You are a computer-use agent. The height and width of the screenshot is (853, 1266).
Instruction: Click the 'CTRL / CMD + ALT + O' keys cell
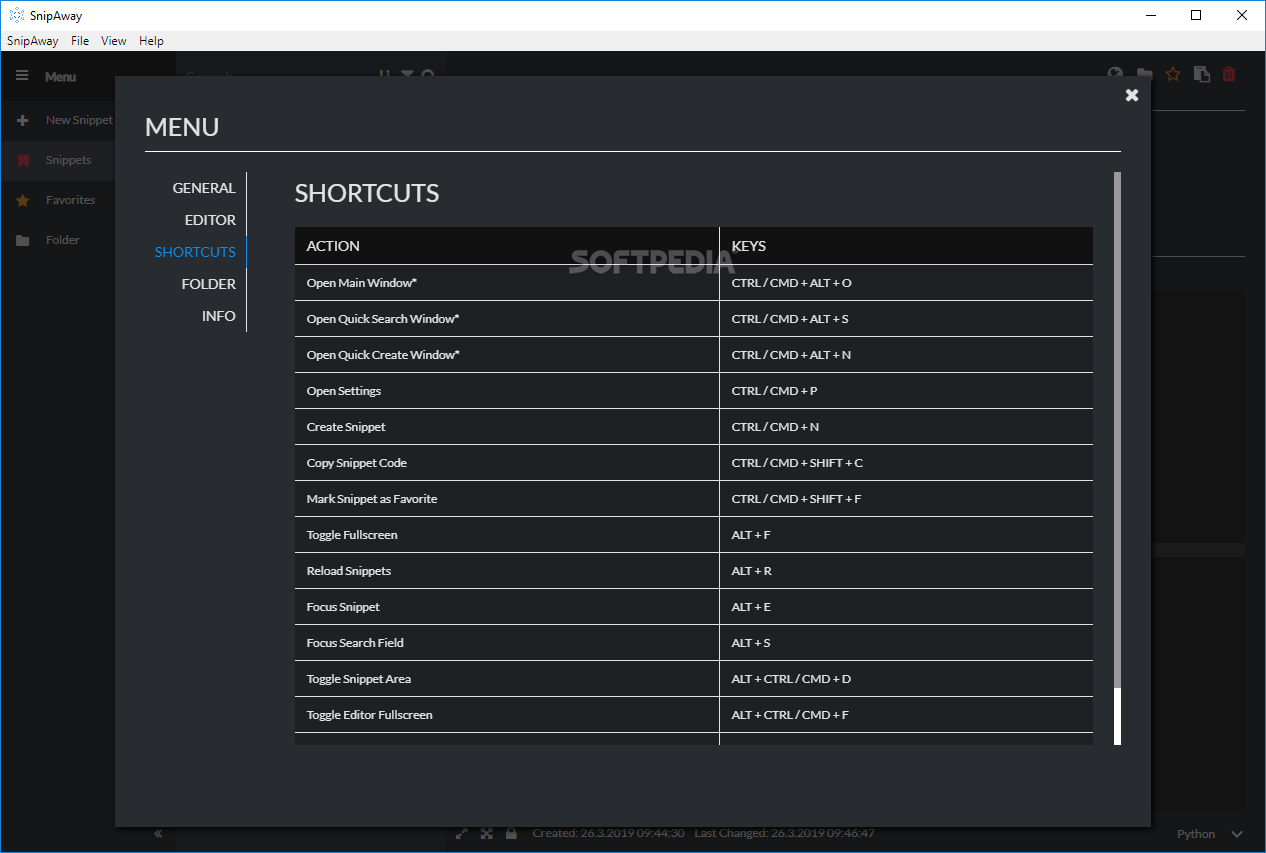[x=906, y=283]
